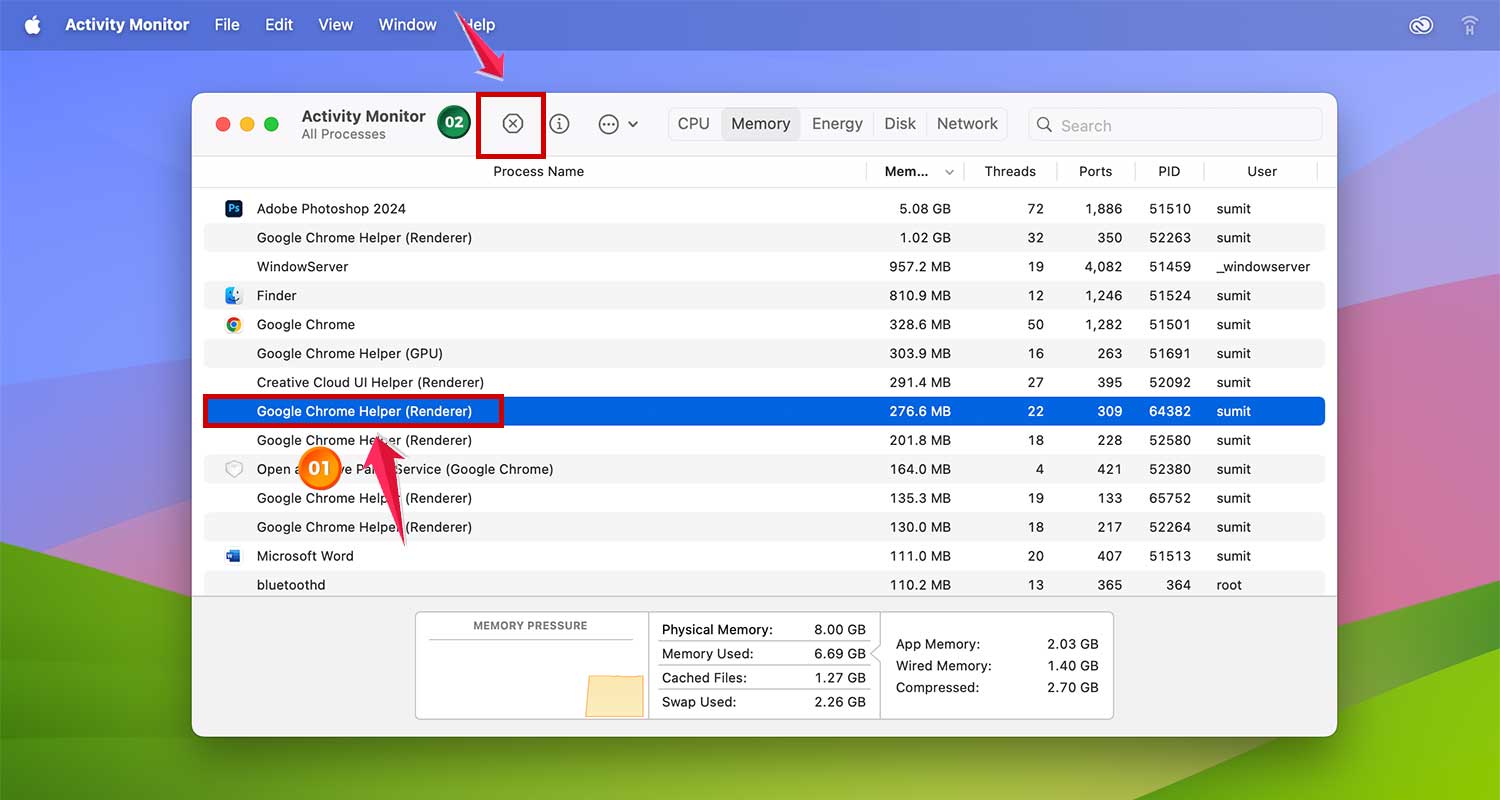This screenshot has width=1500, height=800.
Task: Switch to the Network tab
Action: [966, 123]
